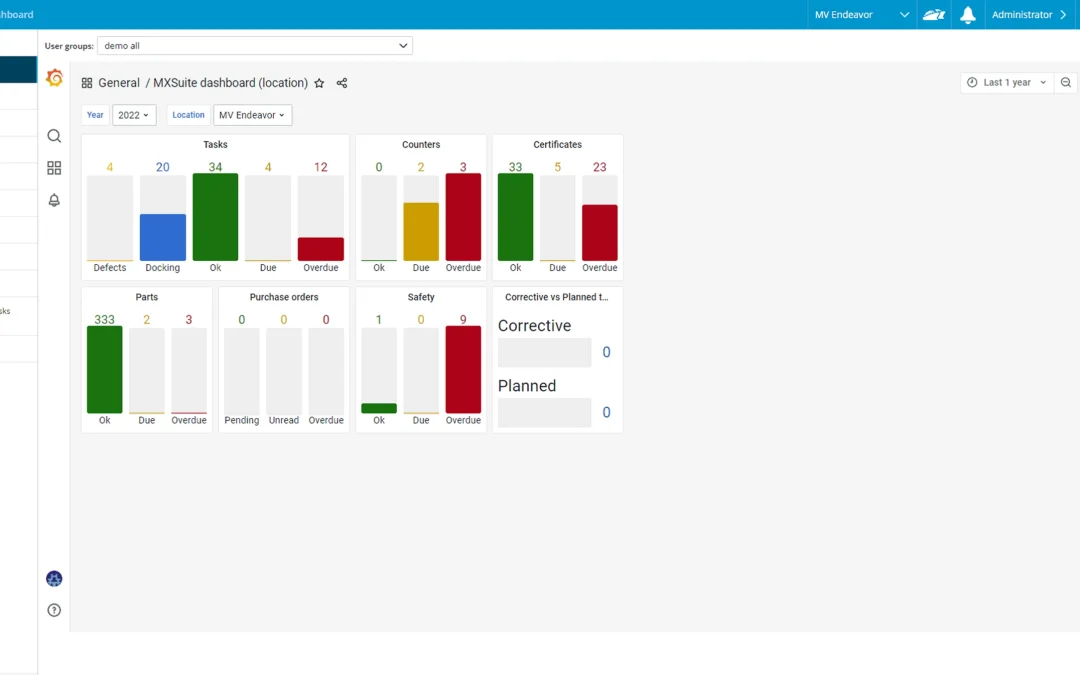The width and height of the screenshot is (1080, 675).
Task: Open the Tasks panel title menu
Action: click(215, 144)
